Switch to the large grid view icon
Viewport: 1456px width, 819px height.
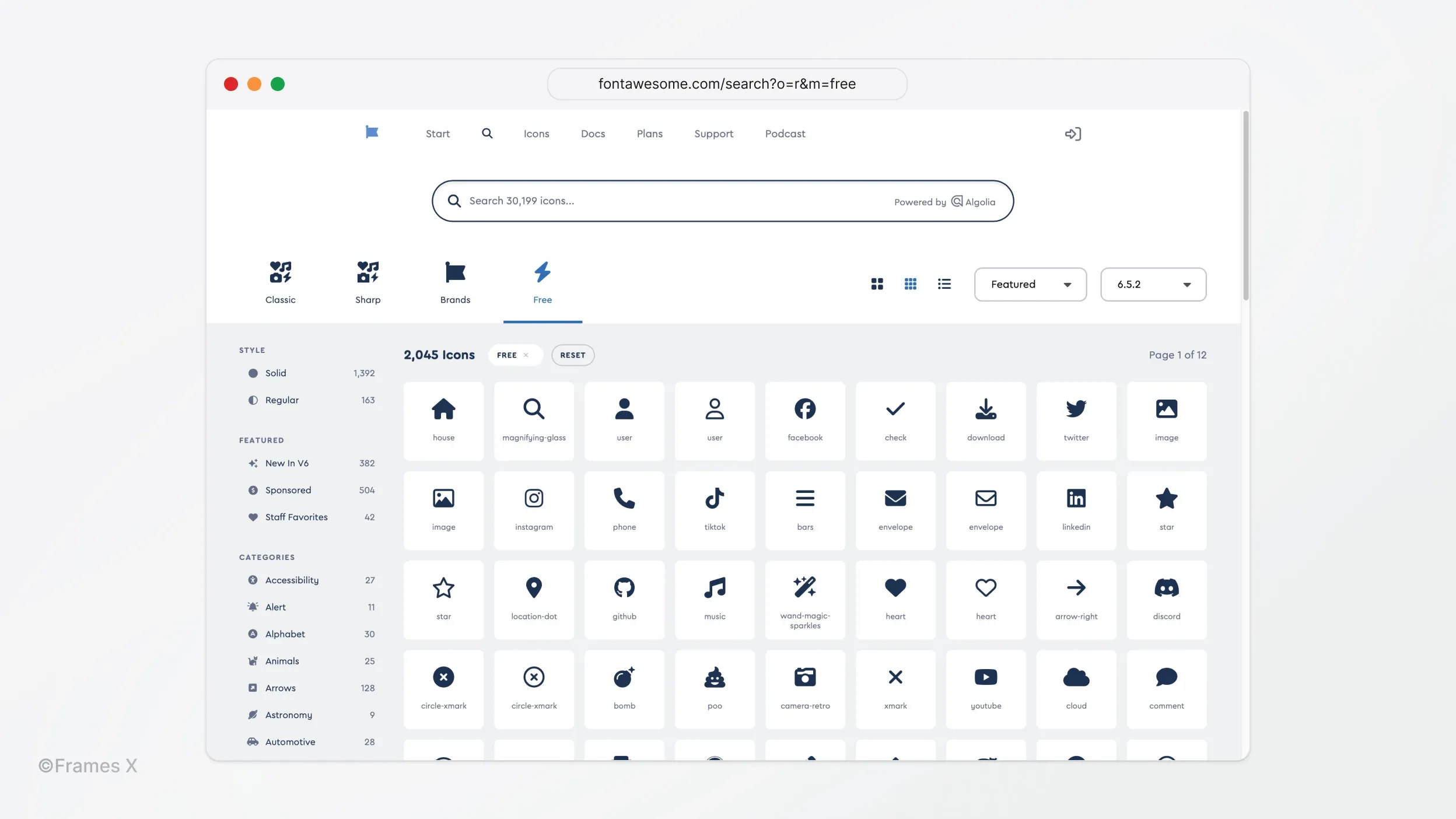pyautogui.click(x=877, y=284)
